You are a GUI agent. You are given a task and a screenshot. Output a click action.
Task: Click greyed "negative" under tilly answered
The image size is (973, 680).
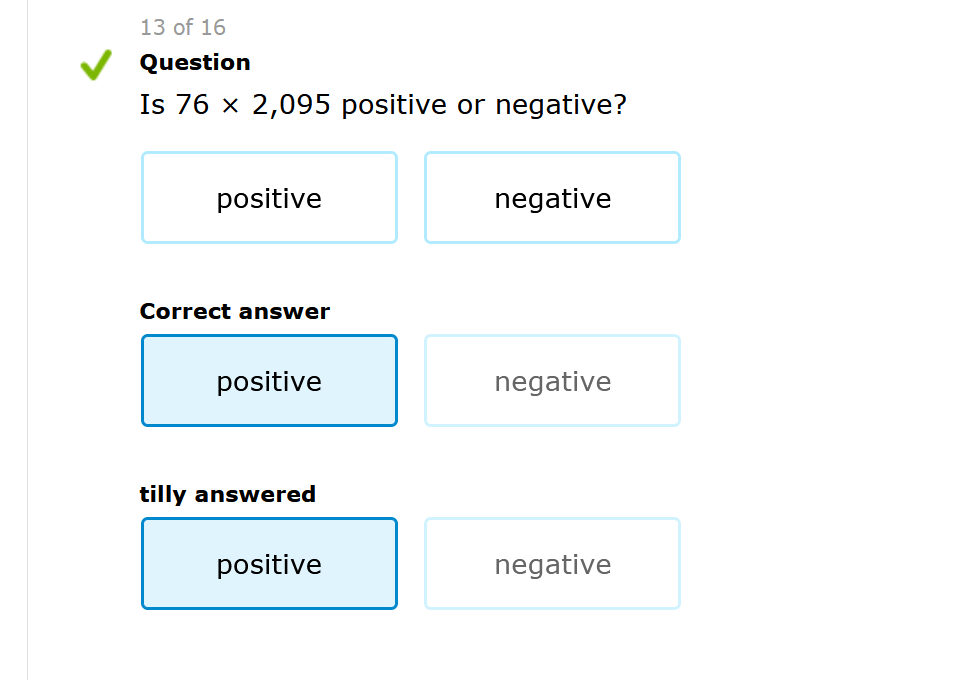click(x=552, y=564)
